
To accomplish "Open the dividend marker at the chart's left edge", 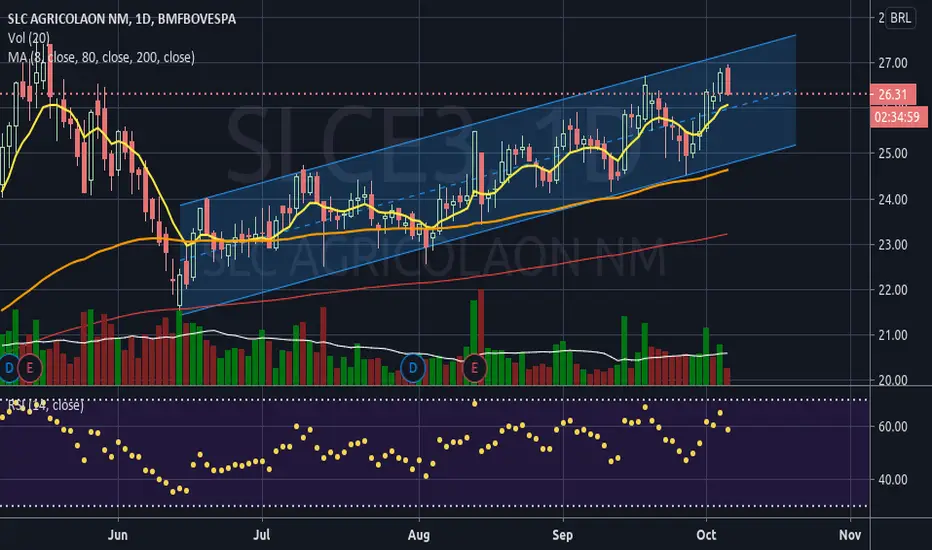I will point(8,368).
